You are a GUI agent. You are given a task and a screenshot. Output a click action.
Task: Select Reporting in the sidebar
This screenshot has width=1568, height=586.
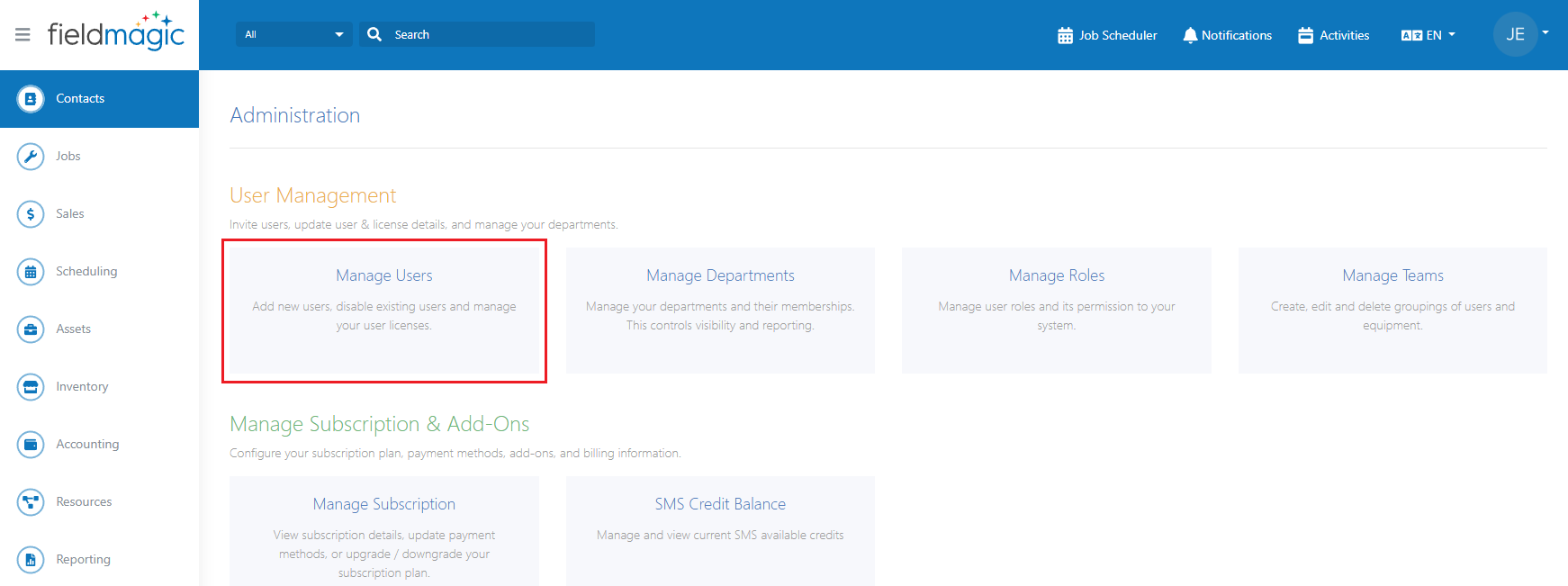[99, 560]
